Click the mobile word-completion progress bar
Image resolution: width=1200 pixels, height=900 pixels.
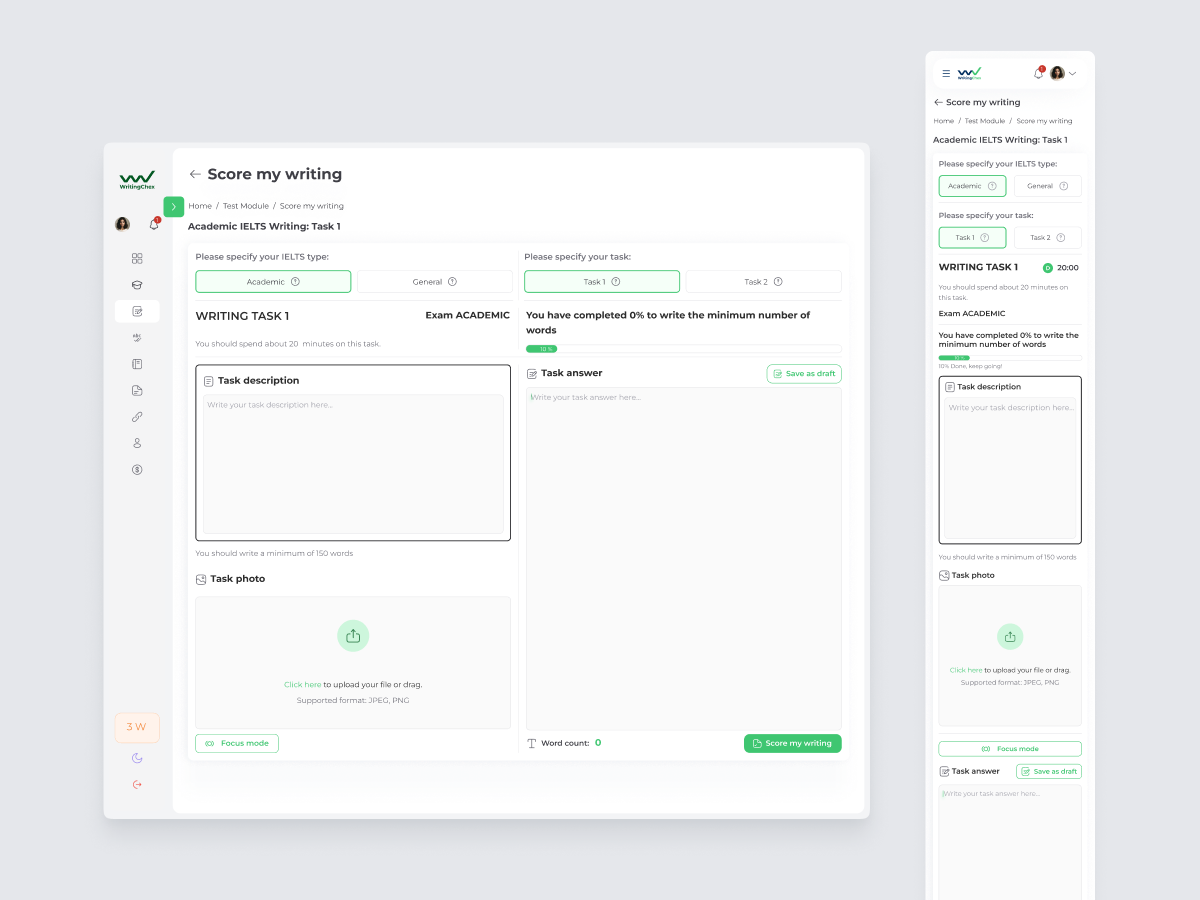pos(1010,358)
